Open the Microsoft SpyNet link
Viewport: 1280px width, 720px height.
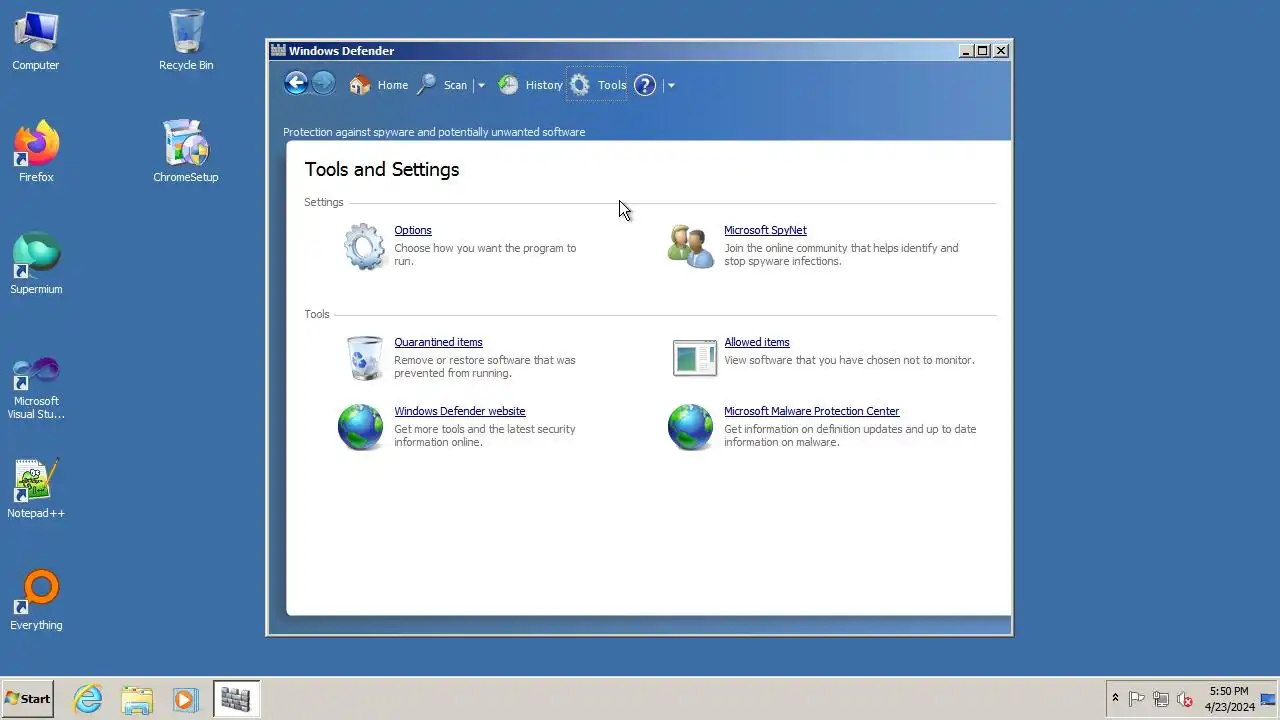pyautogui.click(x=765, y=230)
